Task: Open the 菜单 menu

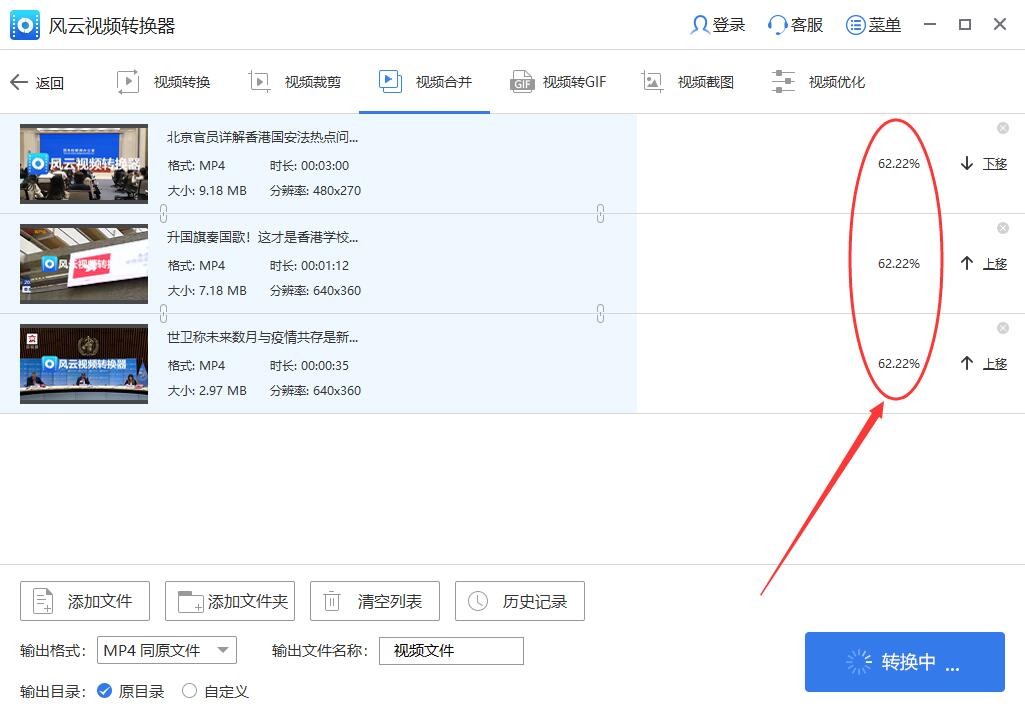Action: coord(872,24)
